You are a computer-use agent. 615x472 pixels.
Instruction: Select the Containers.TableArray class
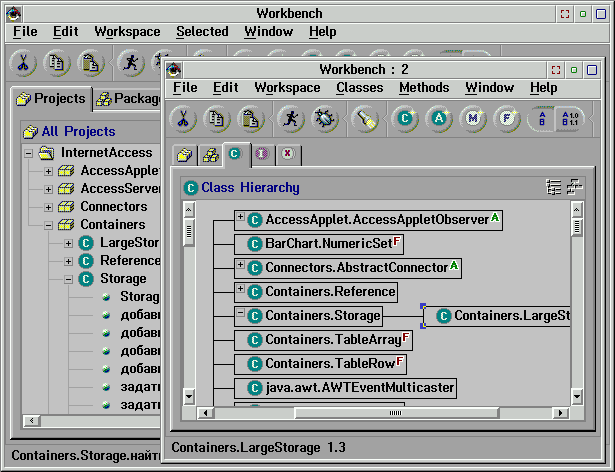point(330,340)
